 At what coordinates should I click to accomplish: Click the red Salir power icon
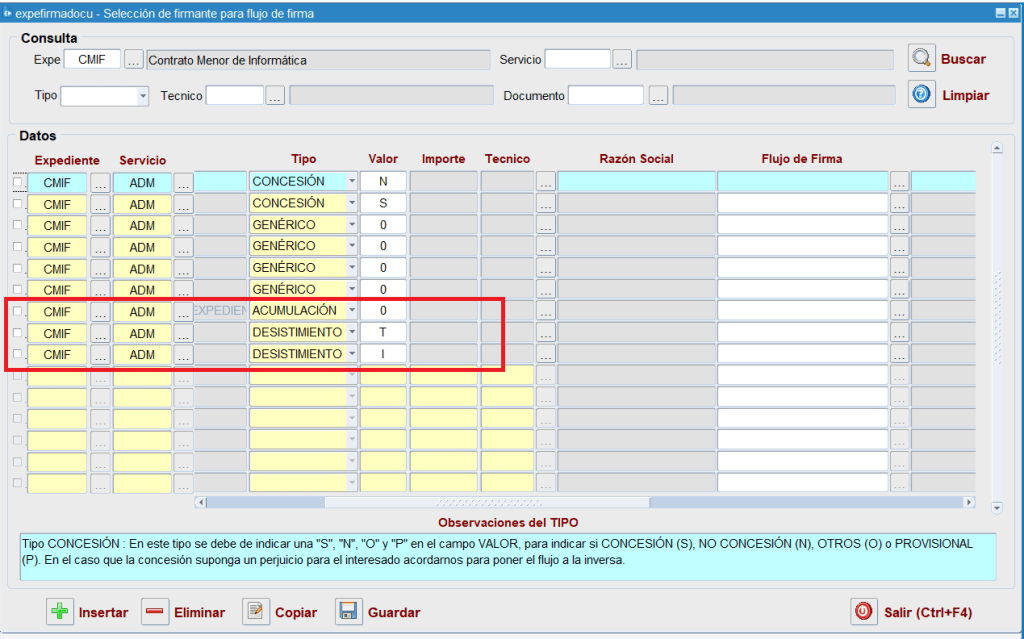pyautogui.click(x=863, y=612)
